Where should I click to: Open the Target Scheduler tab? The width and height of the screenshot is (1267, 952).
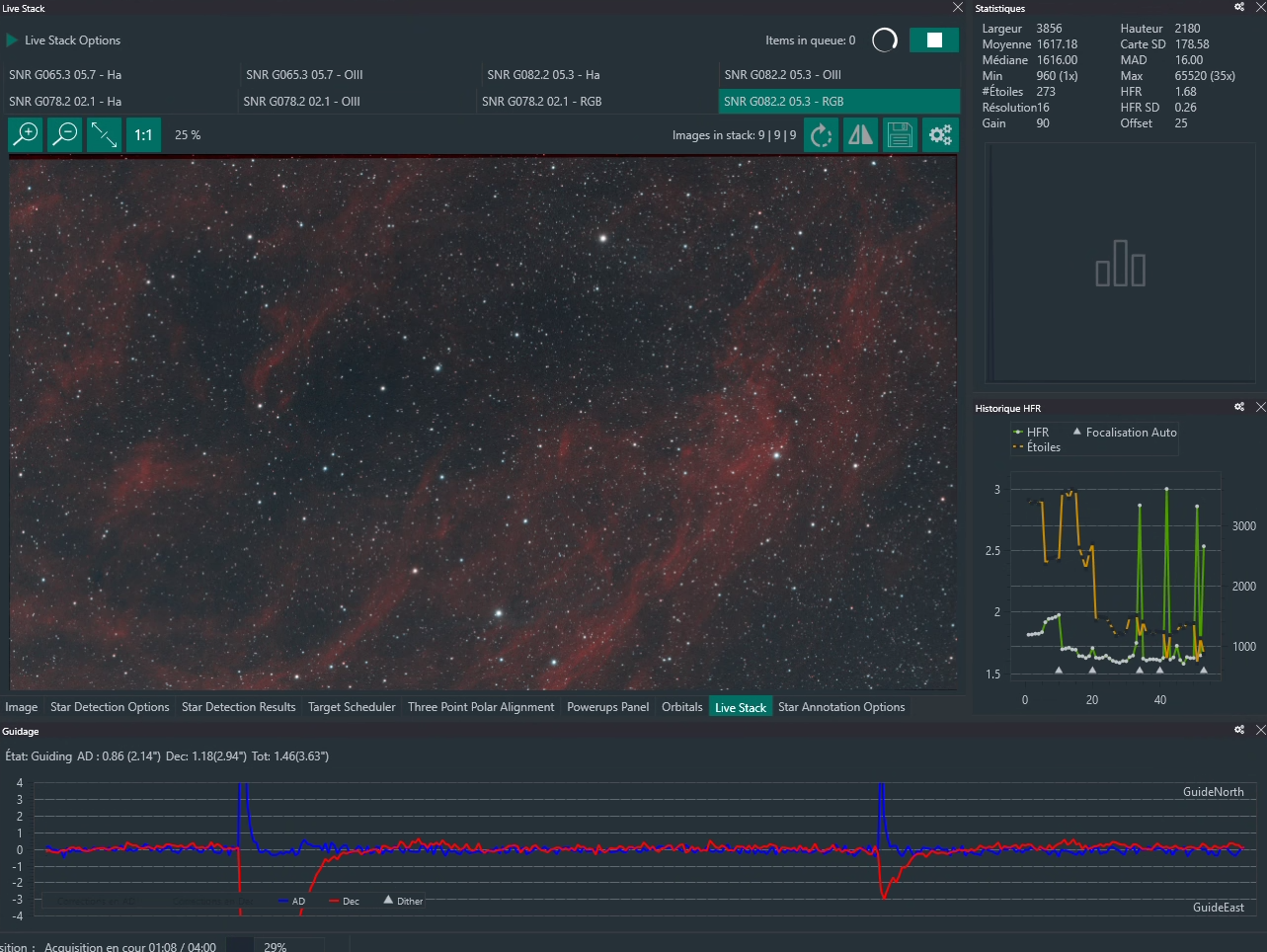(x=352, y=707)
